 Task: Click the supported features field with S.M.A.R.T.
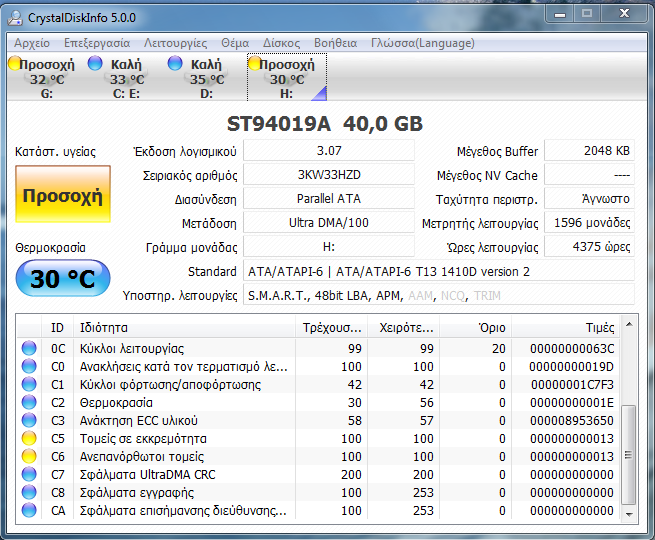pyautogui.click(x=439, y=296)
